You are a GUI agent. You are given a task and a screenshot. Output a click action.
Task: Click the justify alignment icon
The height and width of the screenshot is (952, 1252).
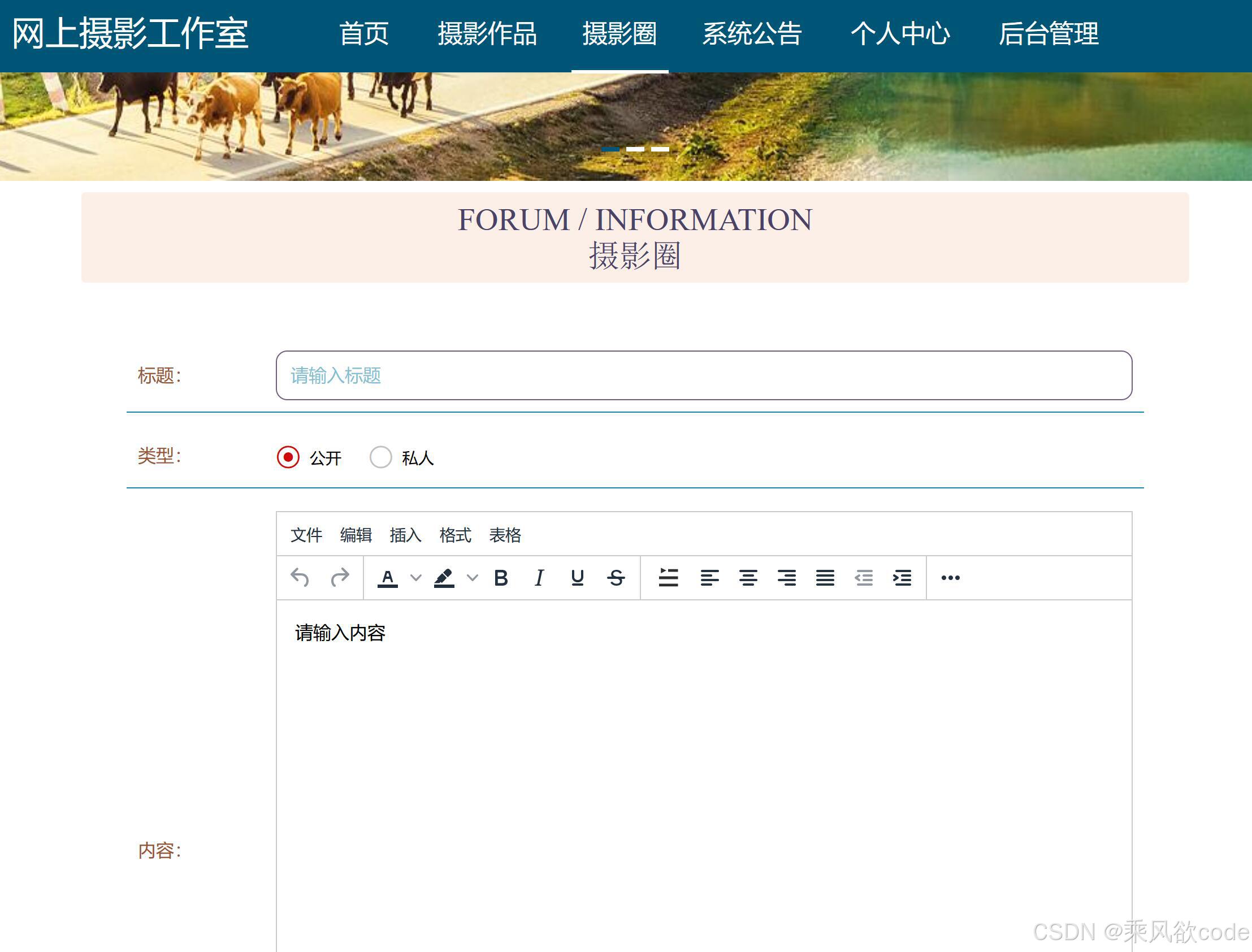click(x=825, y=578)
